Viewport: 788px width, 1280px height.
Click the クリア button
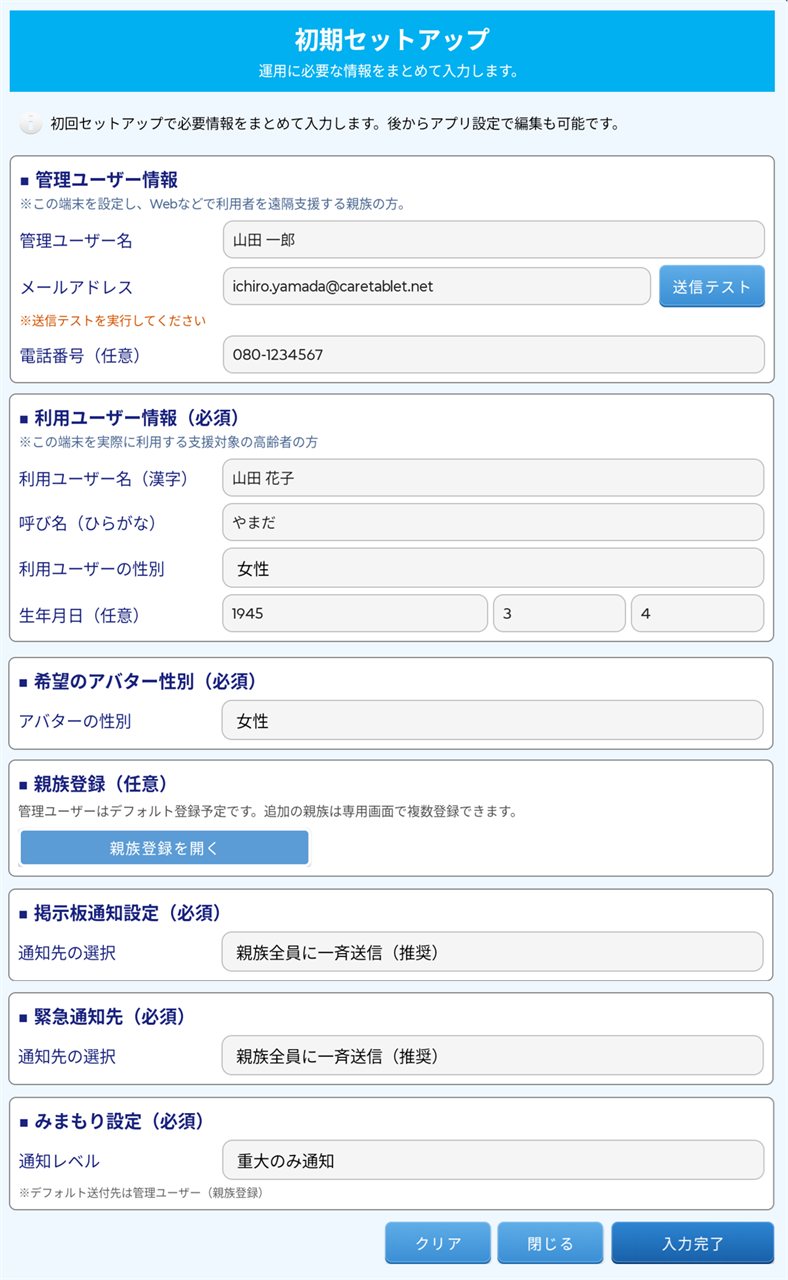438,1243
